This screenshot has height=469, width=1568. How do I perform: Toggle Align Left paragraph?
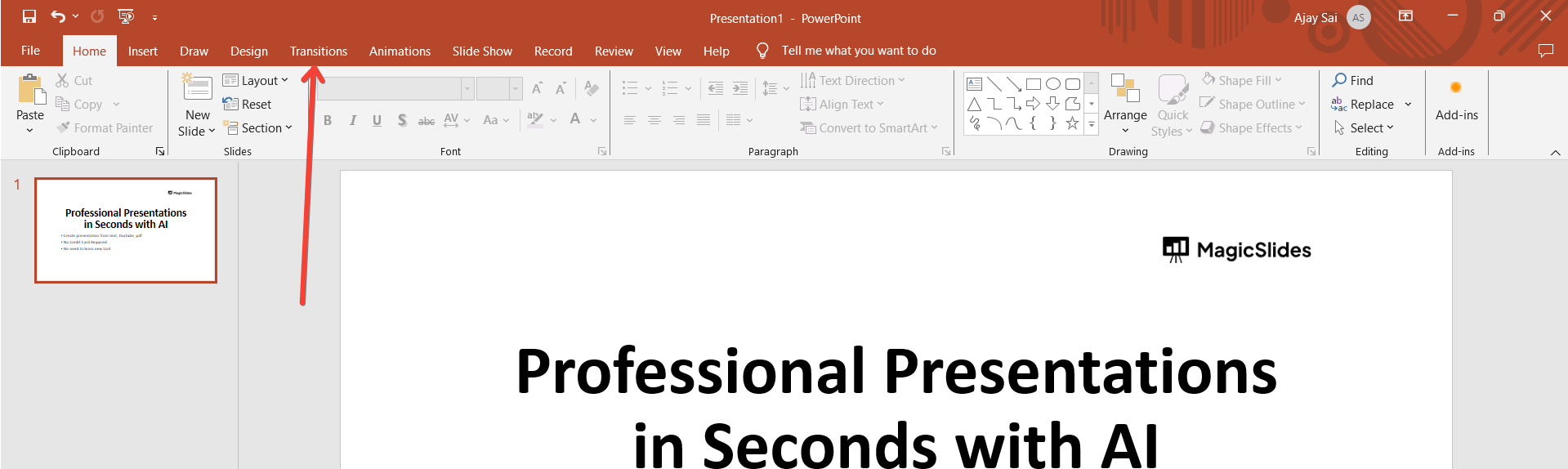click(x=630, y=120)
